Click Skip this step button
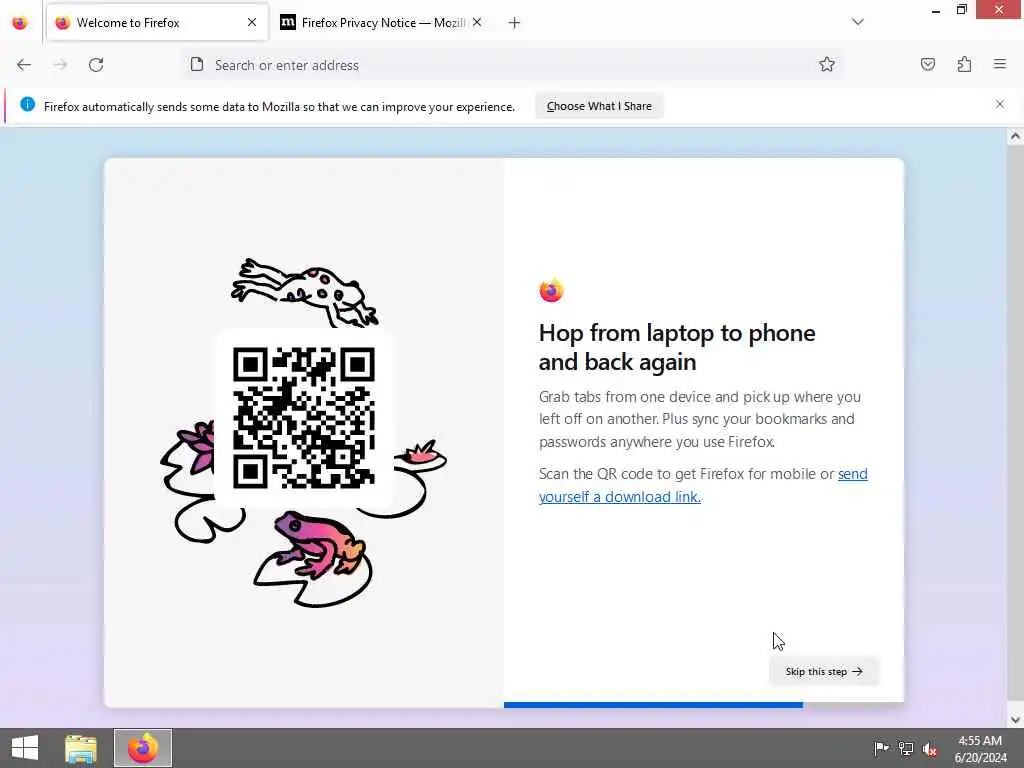The width and height of the screenshot is (1024, 768). click(824, 671)
